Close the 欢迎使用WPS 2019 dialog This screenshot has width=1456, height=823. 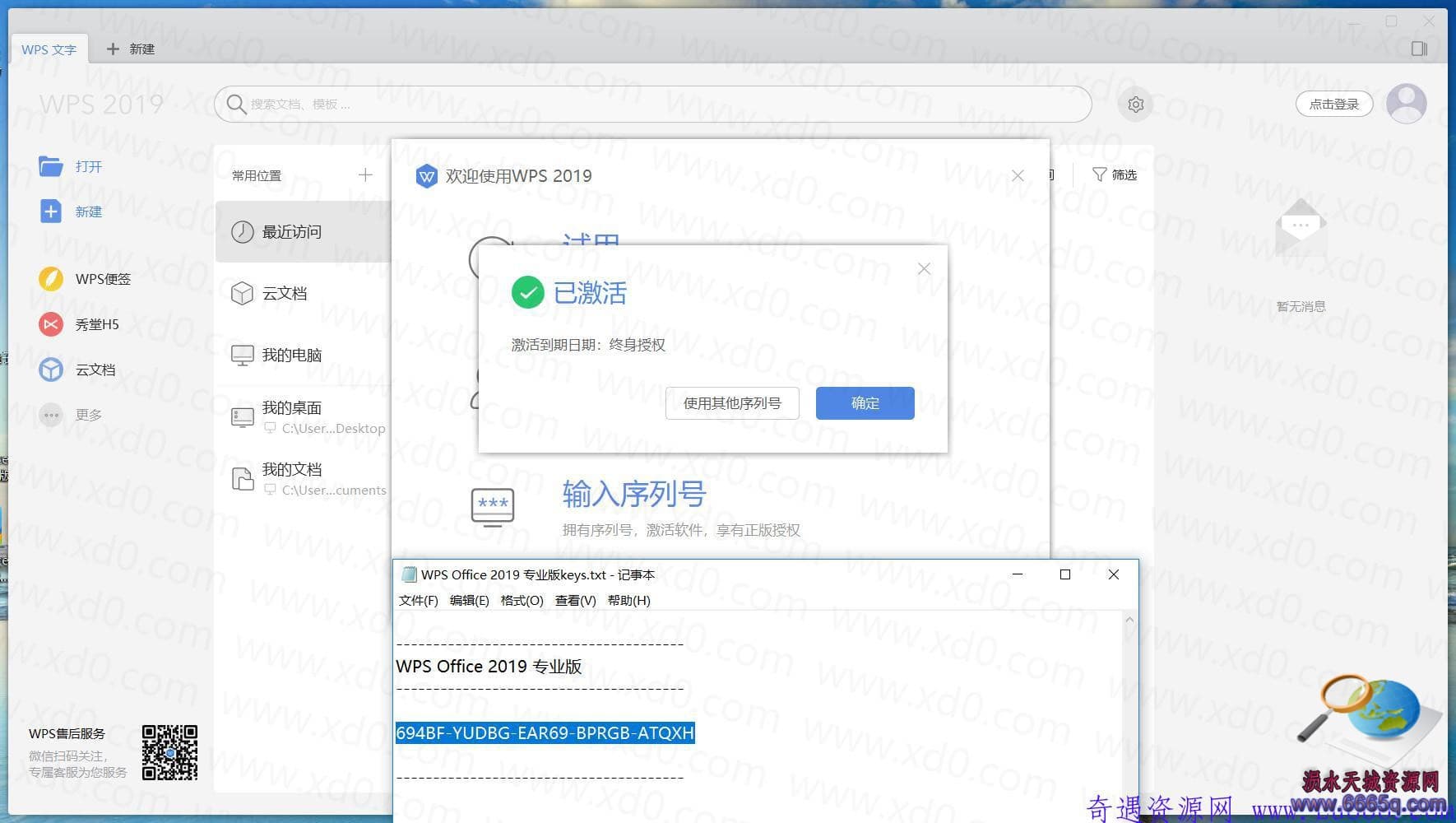(x=1018, y=175)
